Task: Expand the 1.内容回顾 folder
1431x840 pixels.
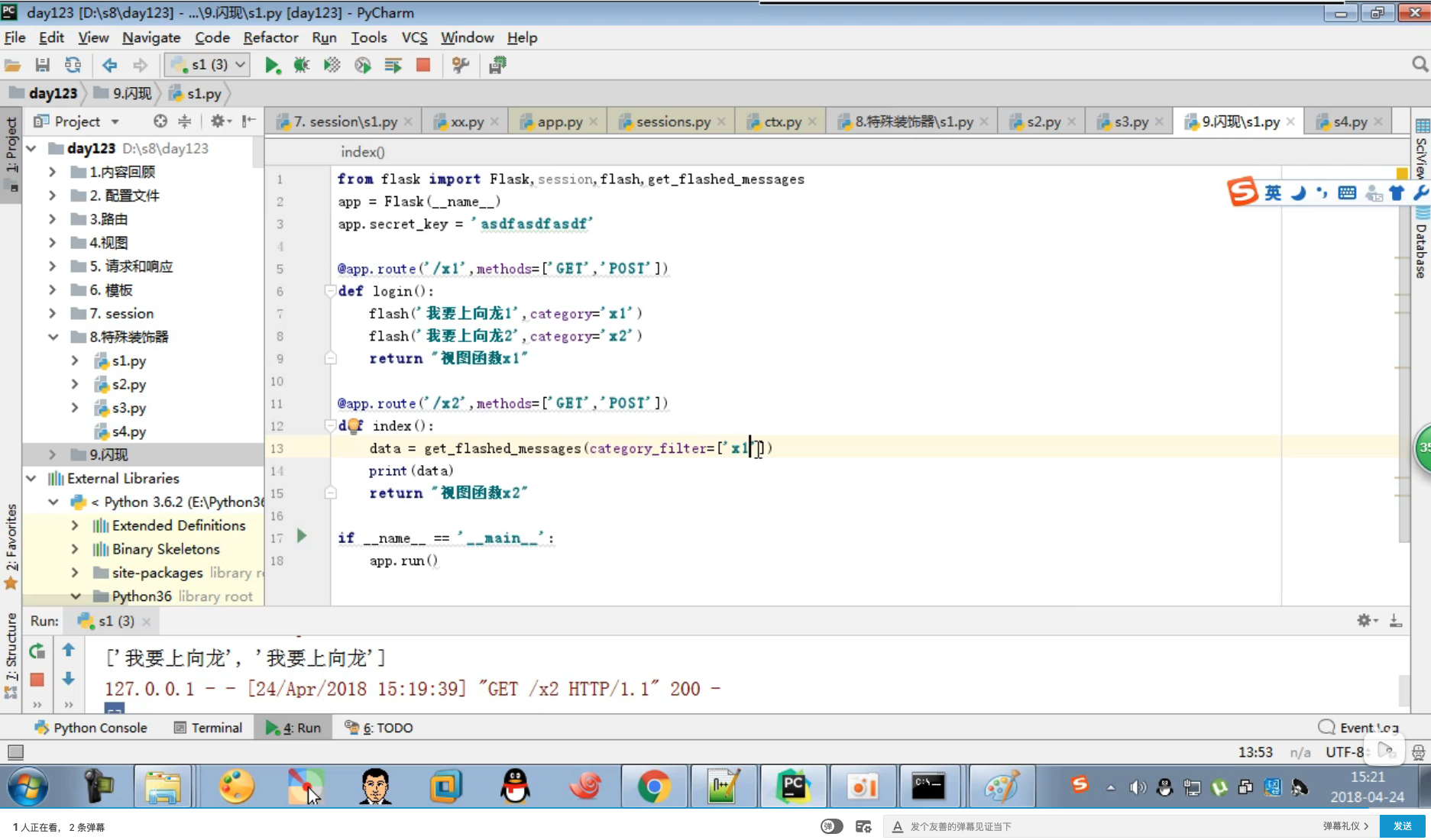Action: (x=52, y=172)
